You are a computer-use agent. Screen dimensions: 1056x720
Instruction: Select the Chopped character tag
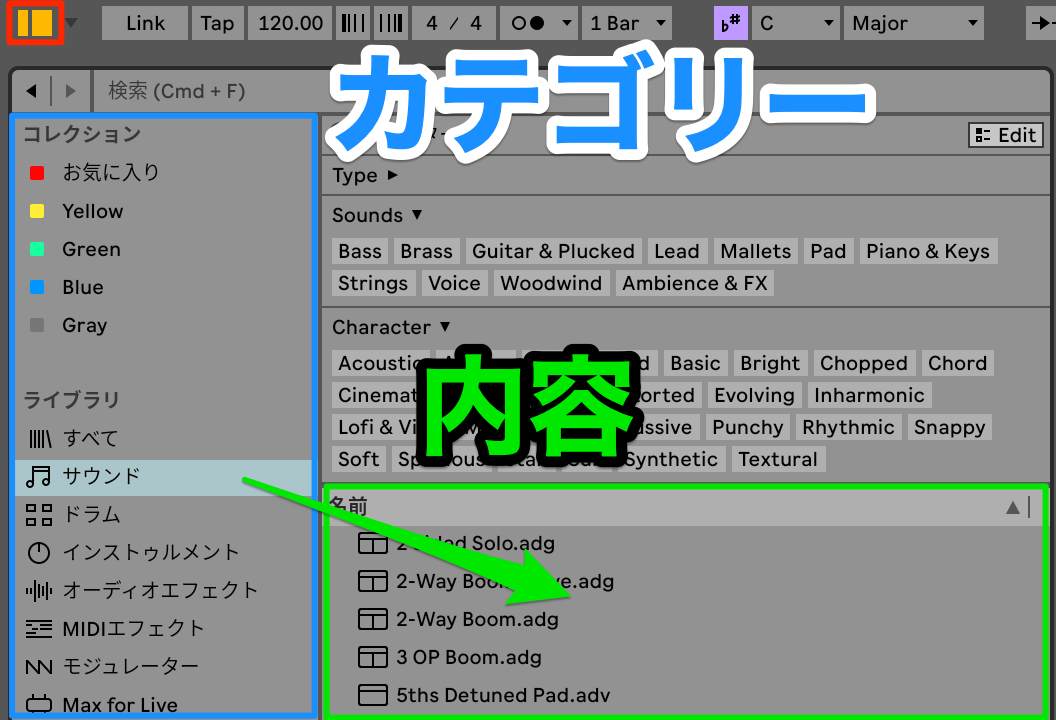864,363
